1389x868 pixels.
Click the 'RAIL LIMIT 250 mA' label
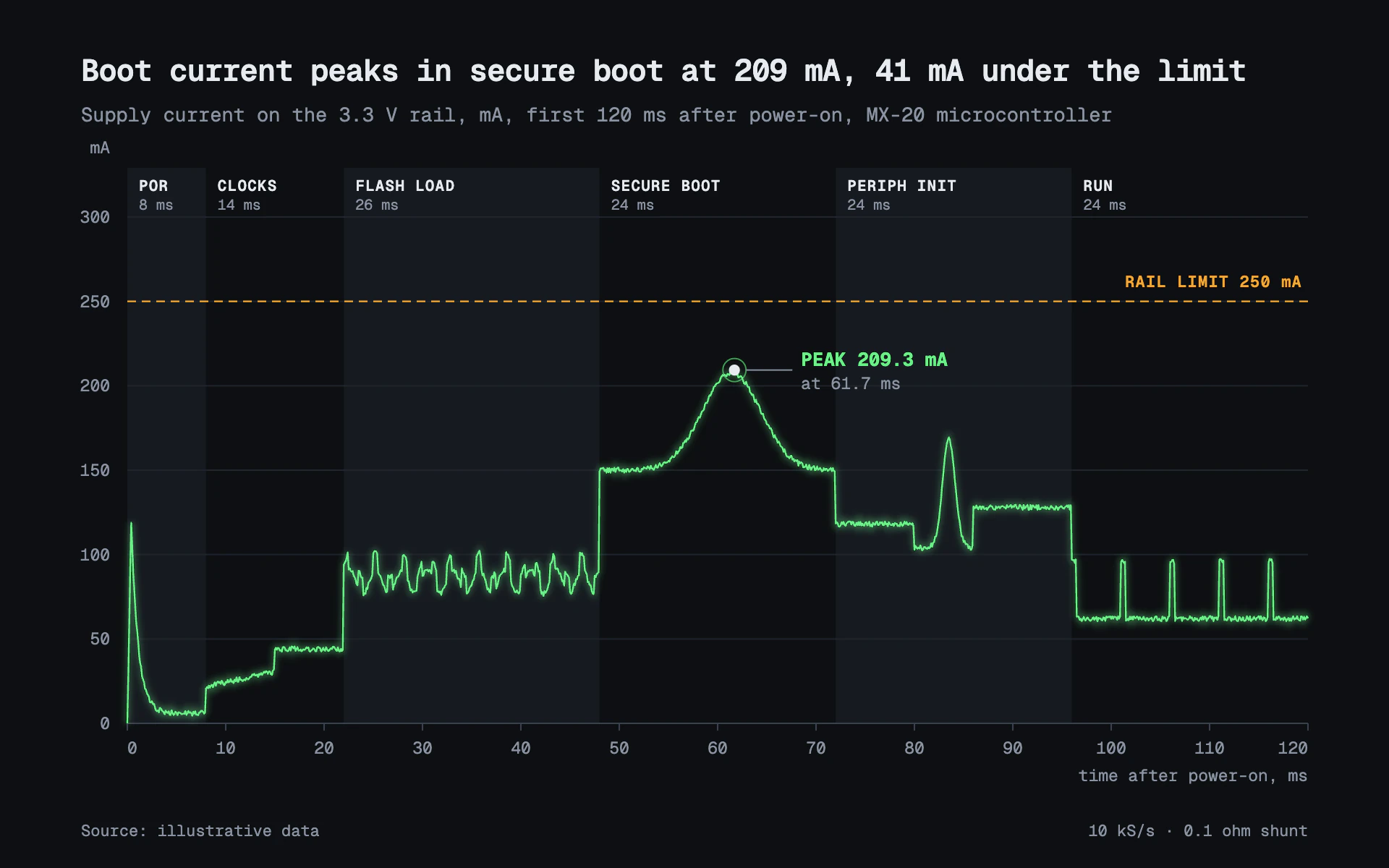(x=1212, y=281)
